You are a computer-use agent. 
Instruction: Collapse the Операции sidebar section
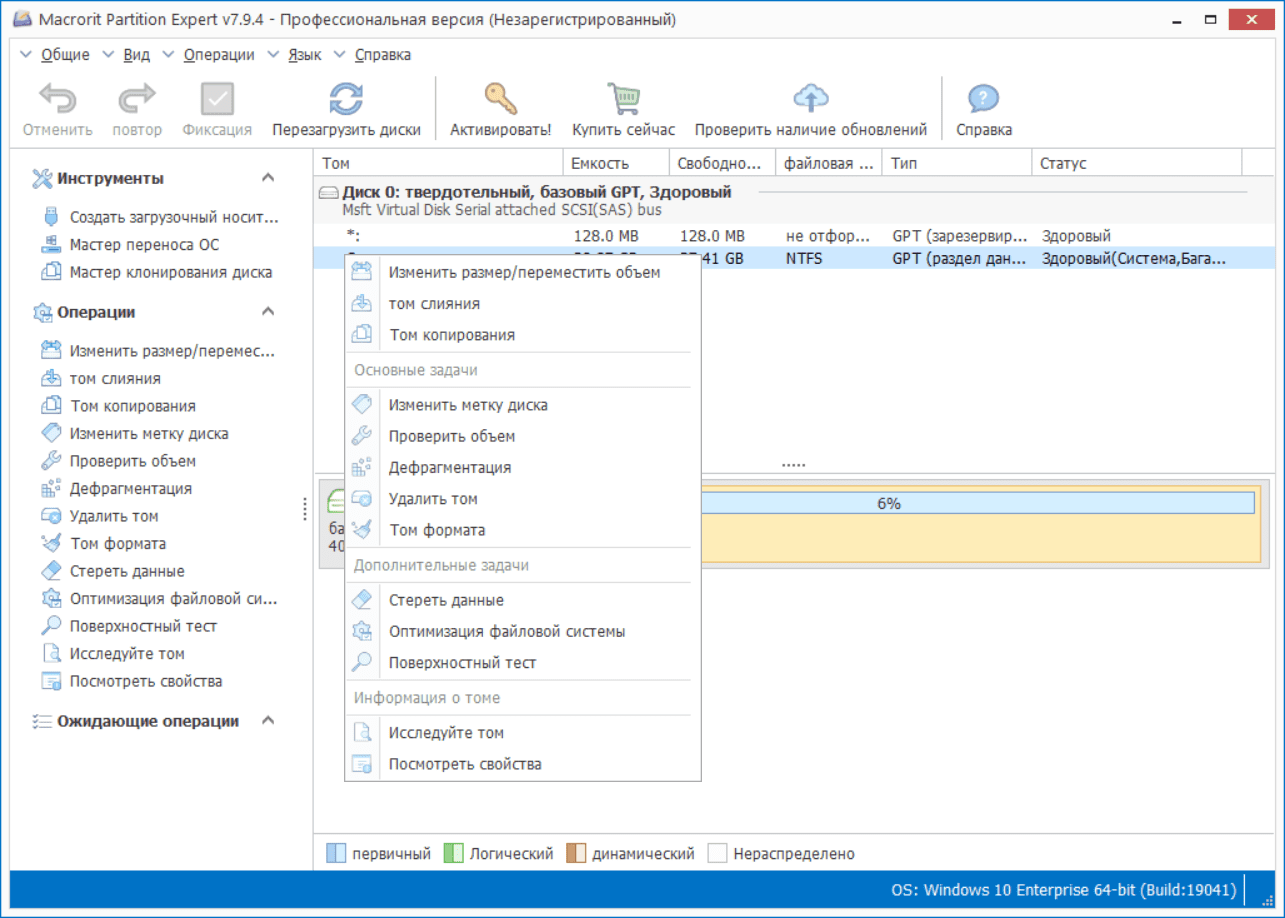coord(268,312)
